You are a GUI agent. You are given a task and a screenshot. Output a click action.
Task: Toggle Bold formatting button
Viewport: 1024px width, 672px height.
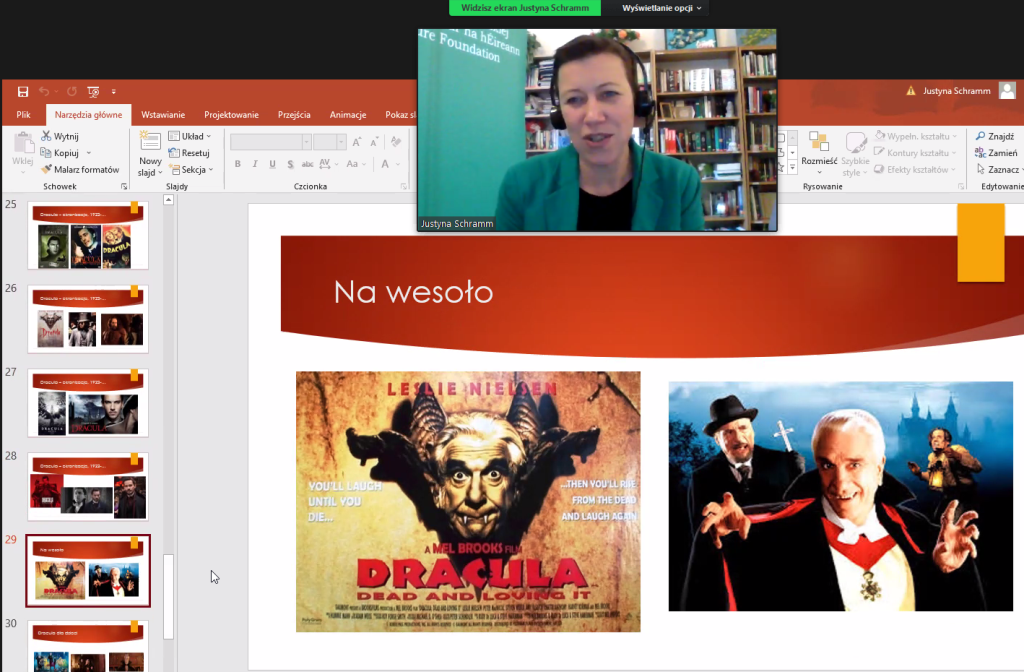(x=238, y=164)
